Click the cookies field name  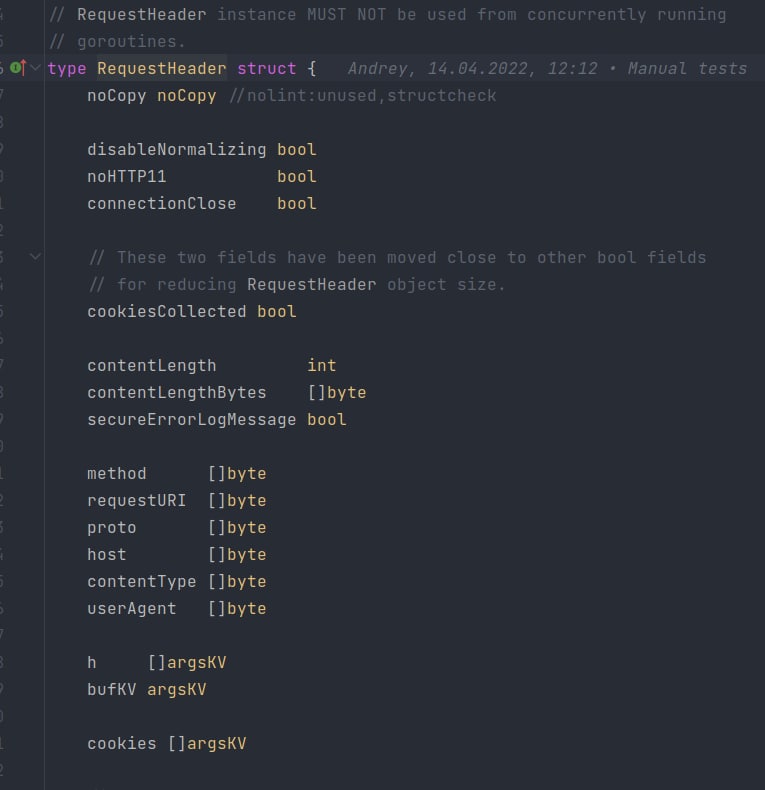[121, 744]
